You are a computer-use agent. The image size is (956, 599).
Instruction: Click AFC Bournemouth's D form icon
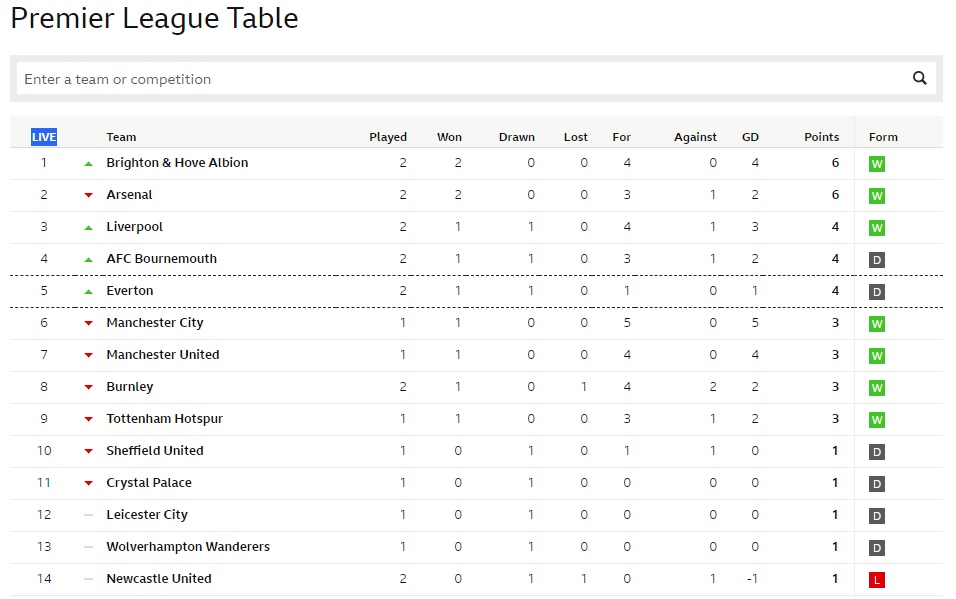877,260
